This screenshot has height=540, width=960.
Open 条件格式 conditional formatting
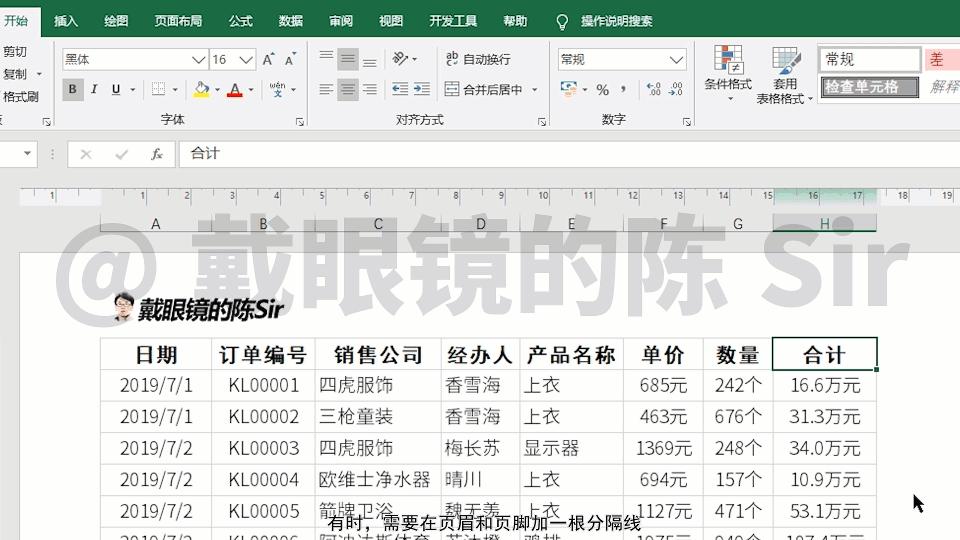pyautogui.click(x=728, y=74)
